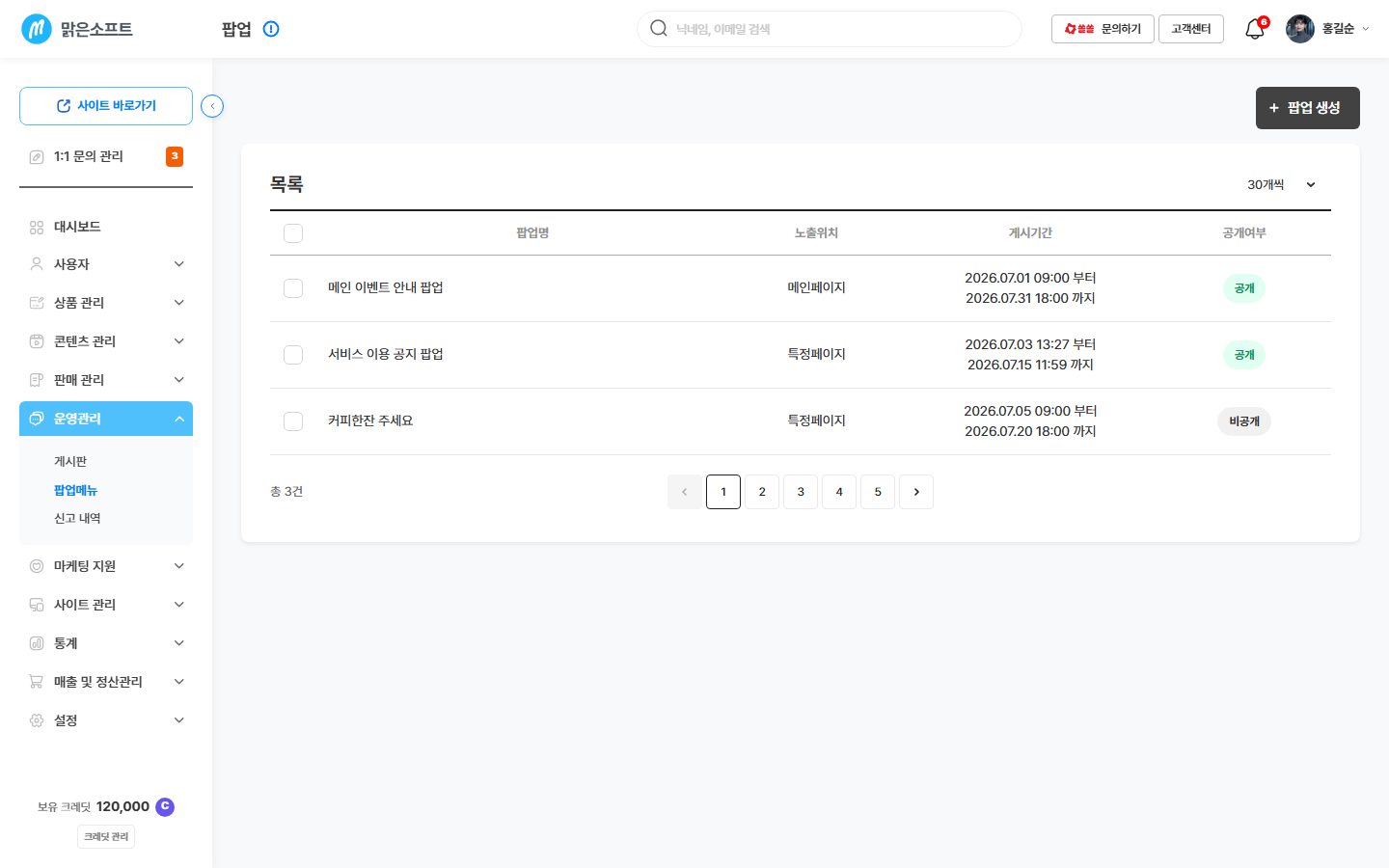Click the 문의하기 button
1389x868 pixels.
tap(1103, 29)
